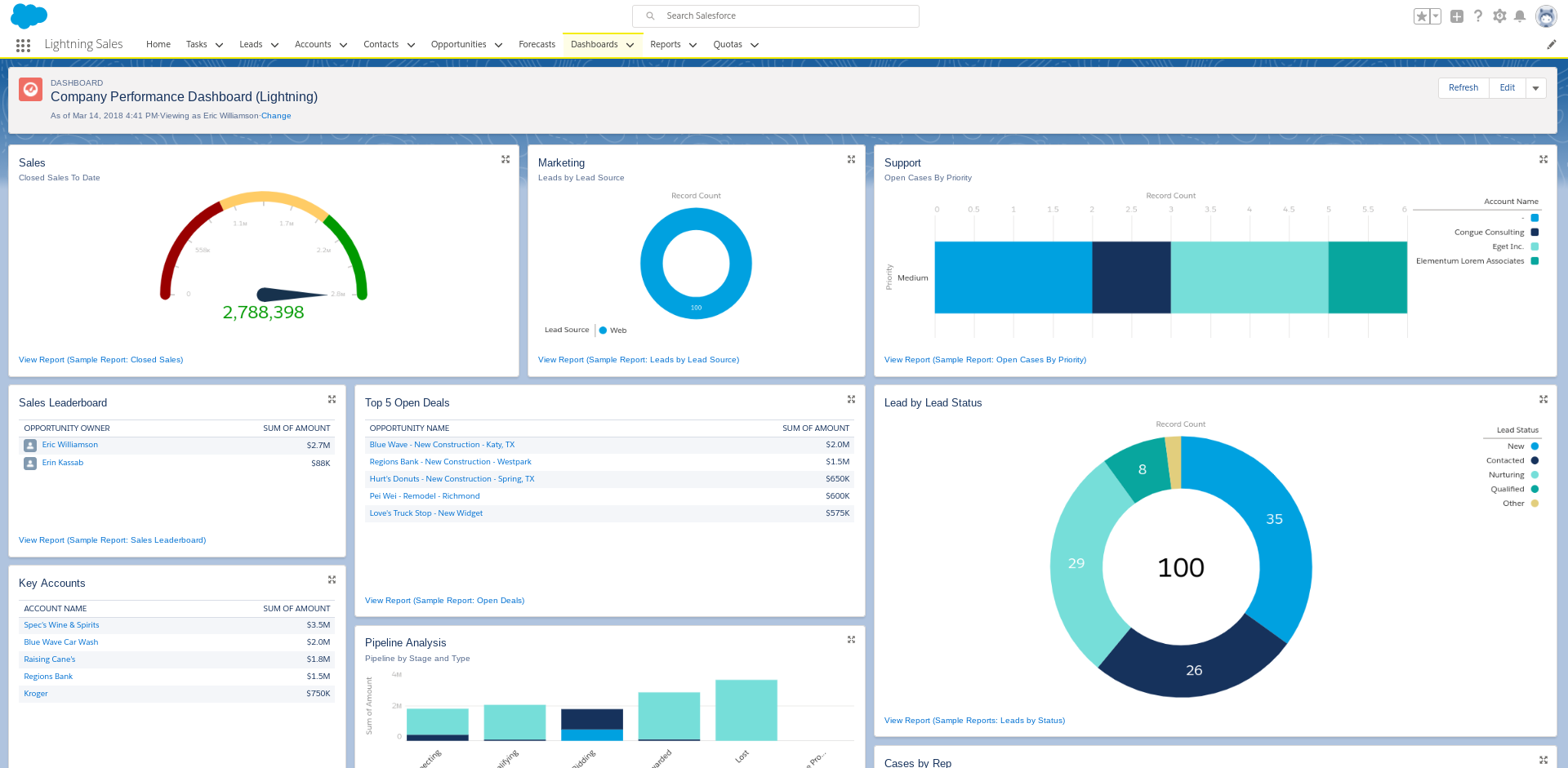Click Eric Williamson's user avatar icon
The width and height of the screenshot is (1568, 768).
(30, 446)
